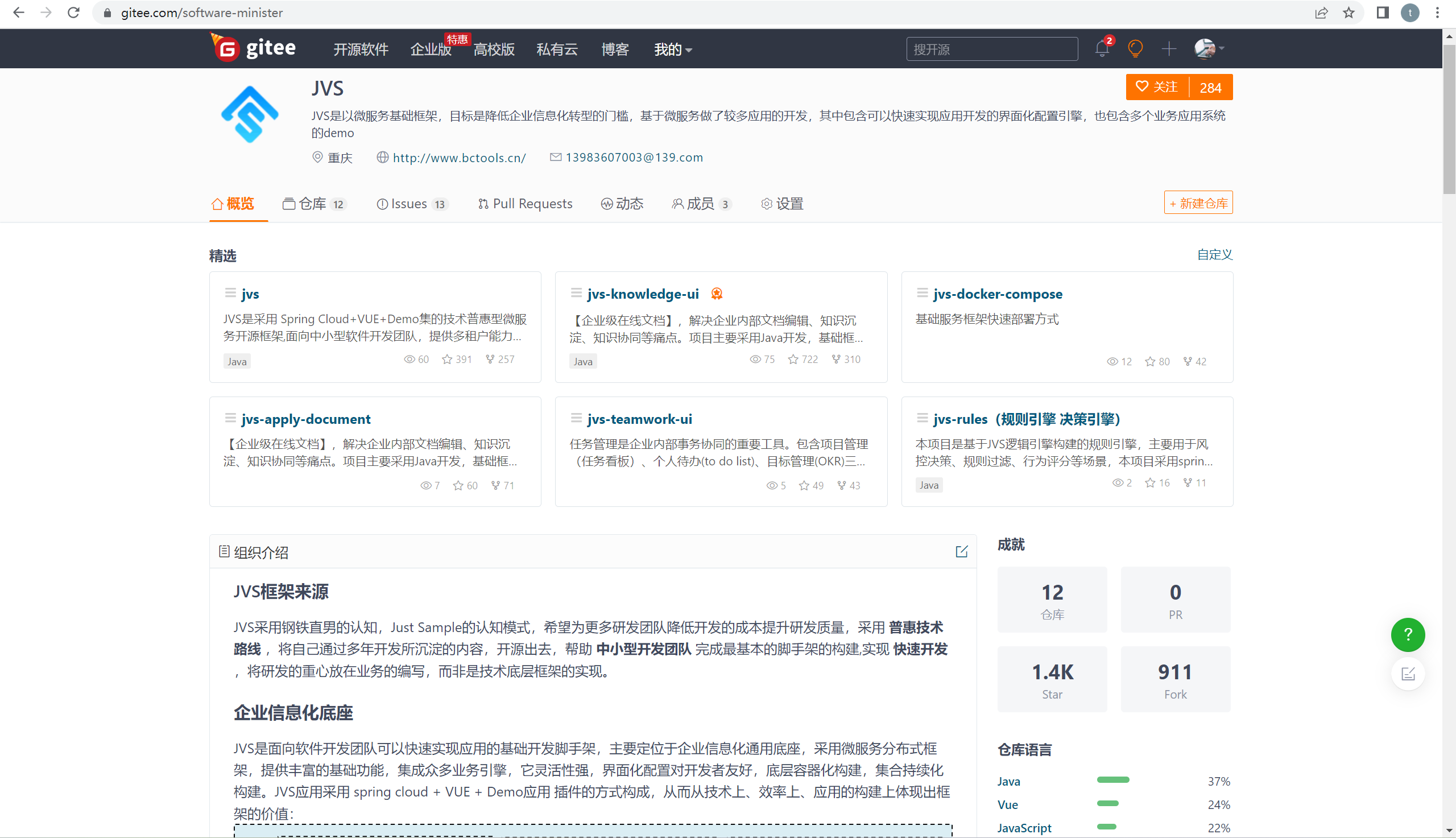Open the 设置 tab

click(783, 204)
